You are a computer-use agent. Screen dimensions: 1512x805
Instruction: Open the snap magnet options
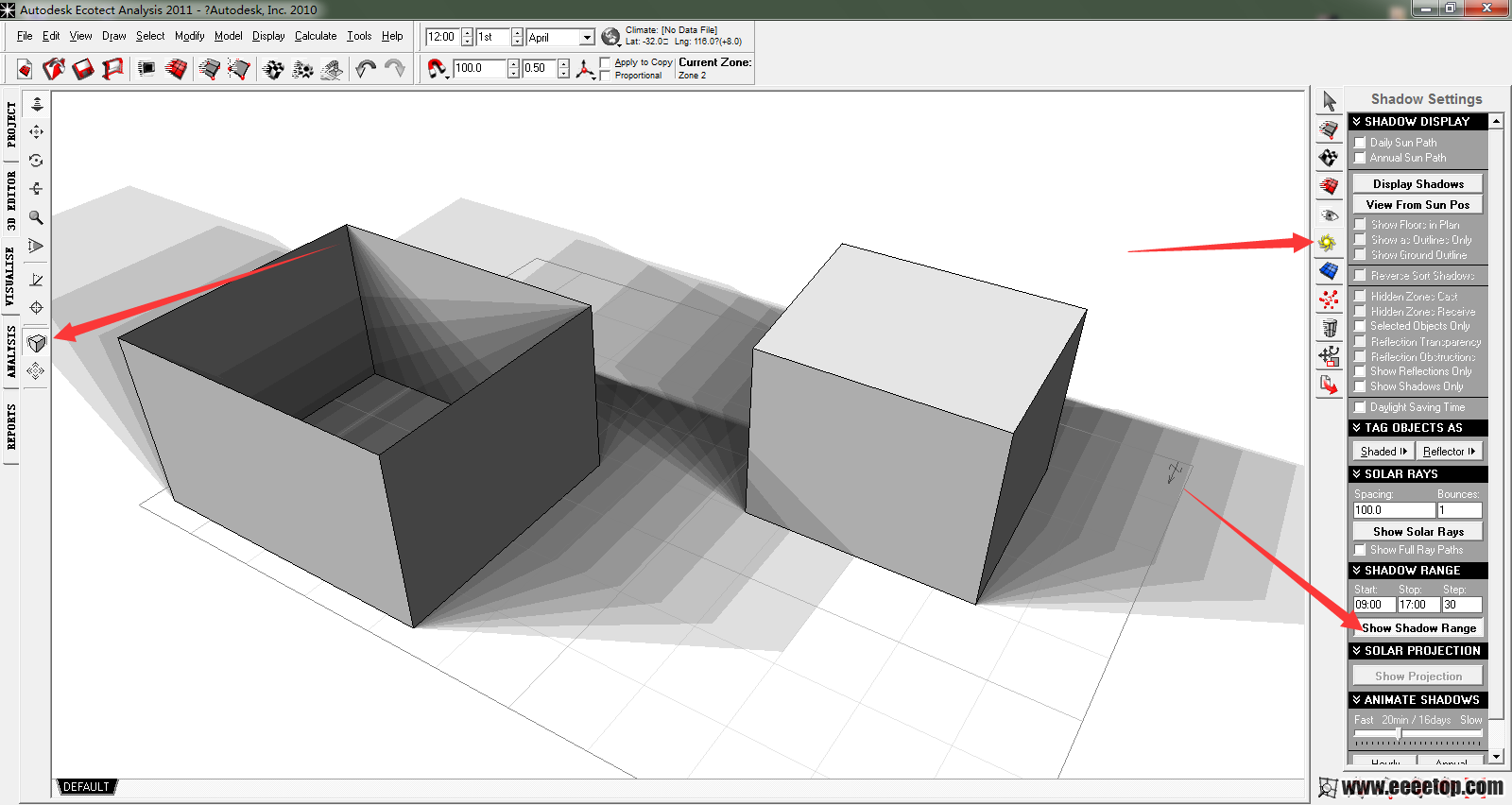(438, 68)
